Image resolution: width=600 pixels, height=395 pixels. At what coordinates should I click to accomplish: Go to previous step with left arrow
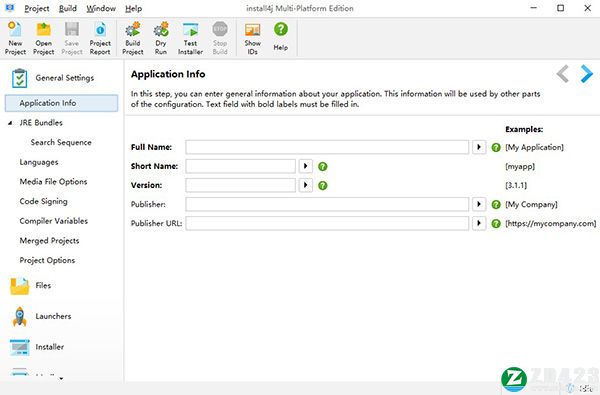coord(562,73)
